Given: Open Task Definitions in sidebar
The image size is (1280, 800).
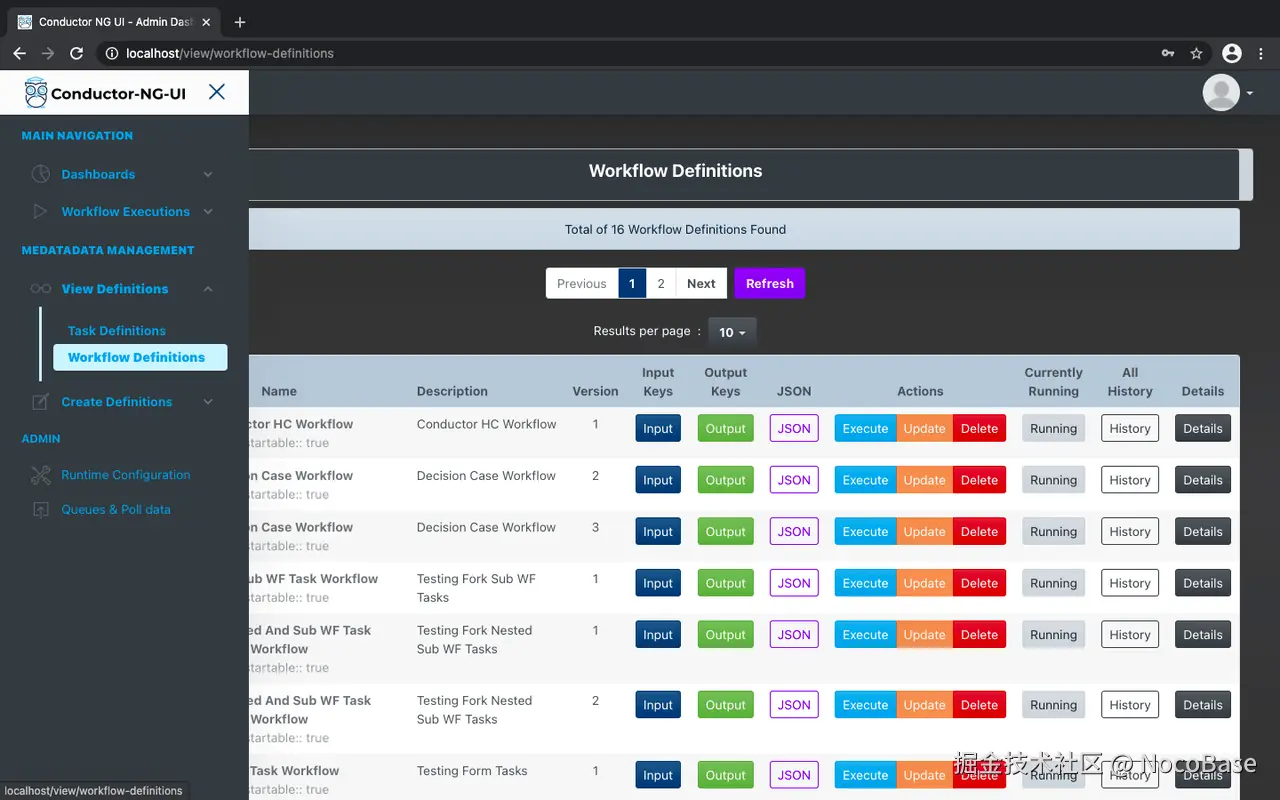Looking at the screenshot, I should (x=117, y=331).
